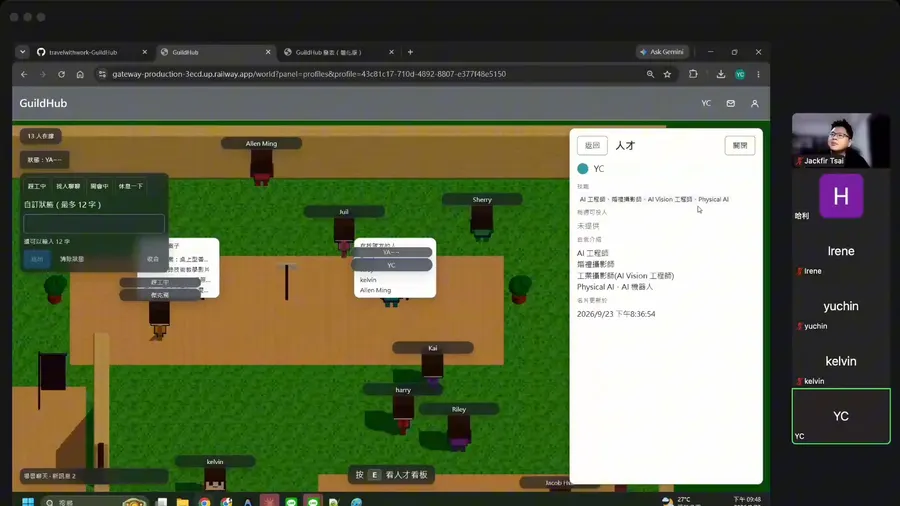Open the Chrome profile YC avatar
Viewport: 900px width, 506px height.
740,74
